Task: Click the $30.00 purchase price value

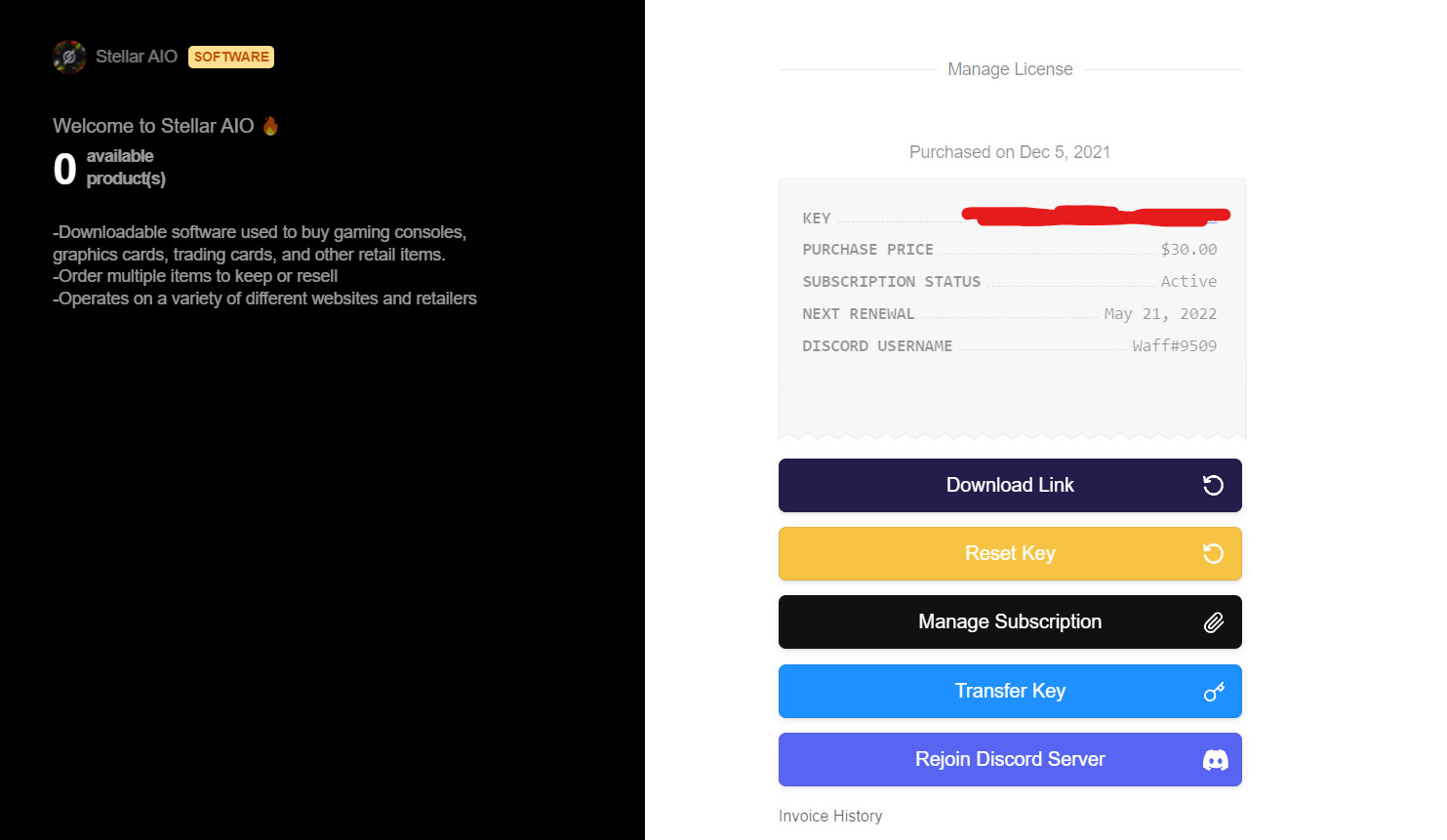Action: (1188, 250)
